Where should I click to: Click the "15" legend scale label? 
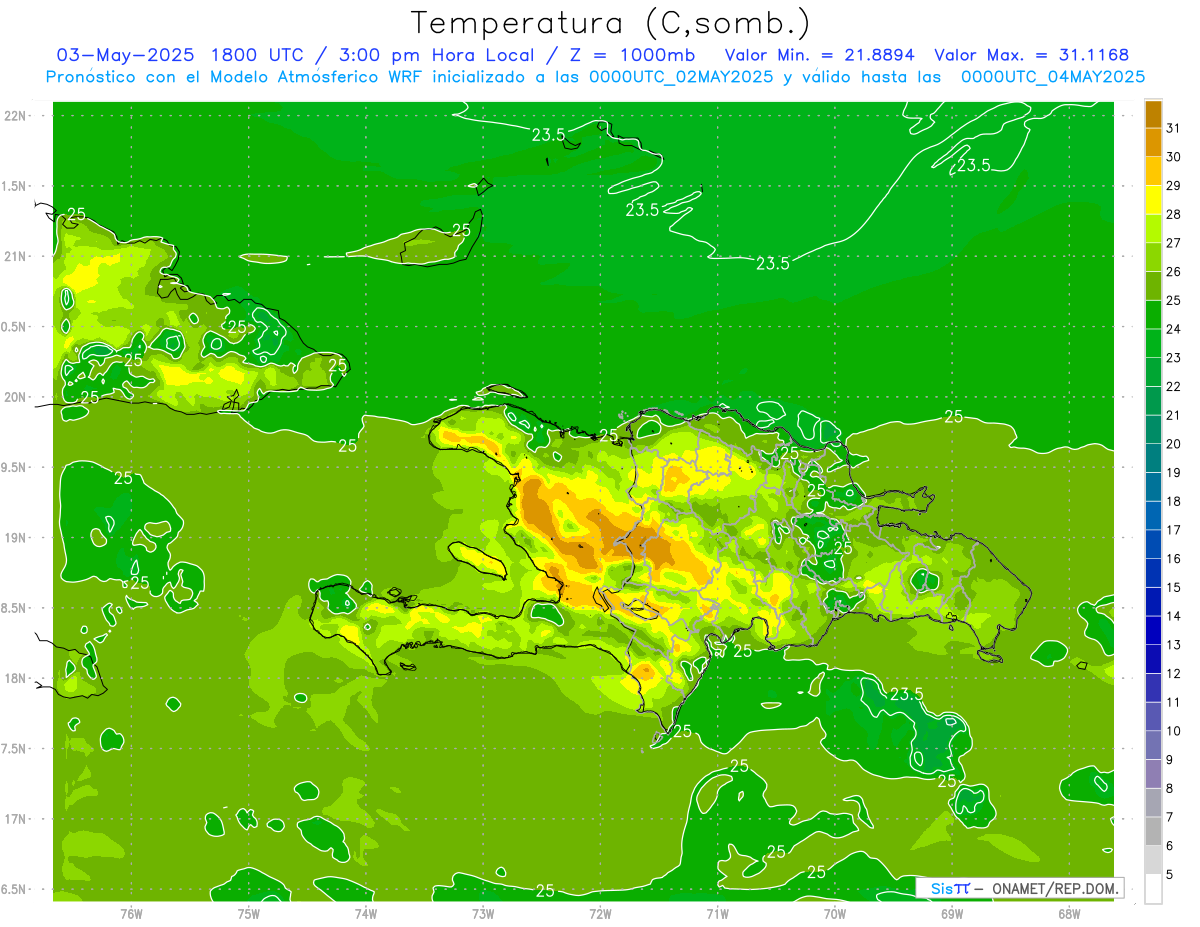[1174, 588]
